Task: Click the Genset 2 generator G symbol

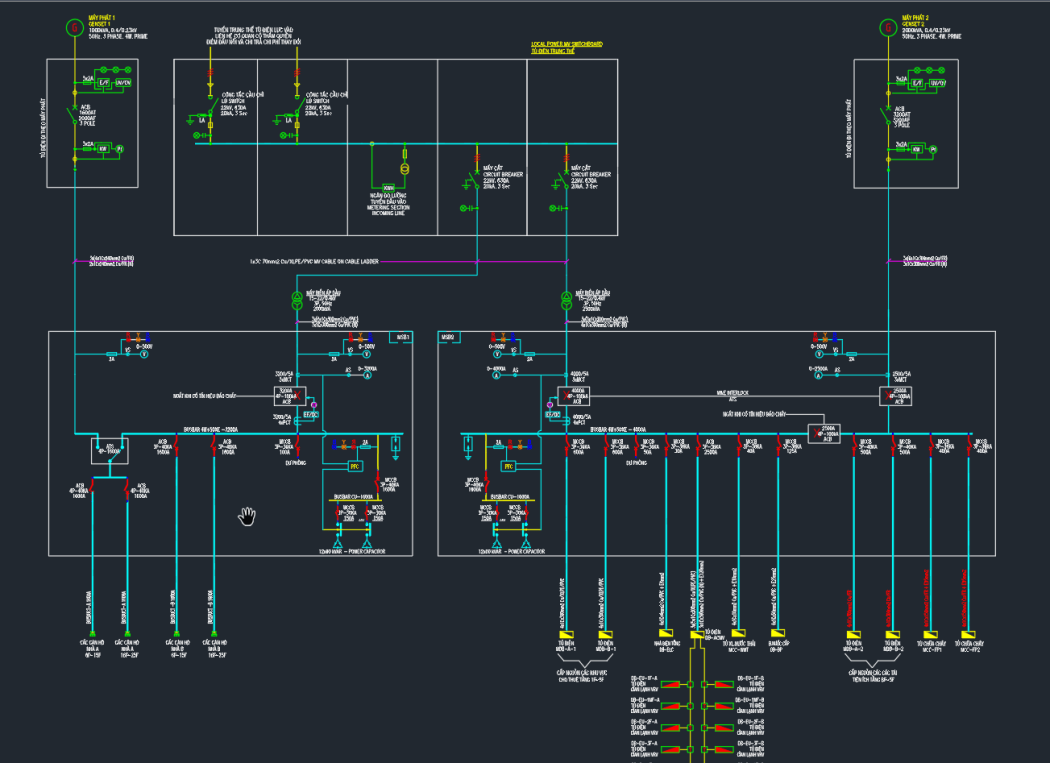Action: pos(885,27)
